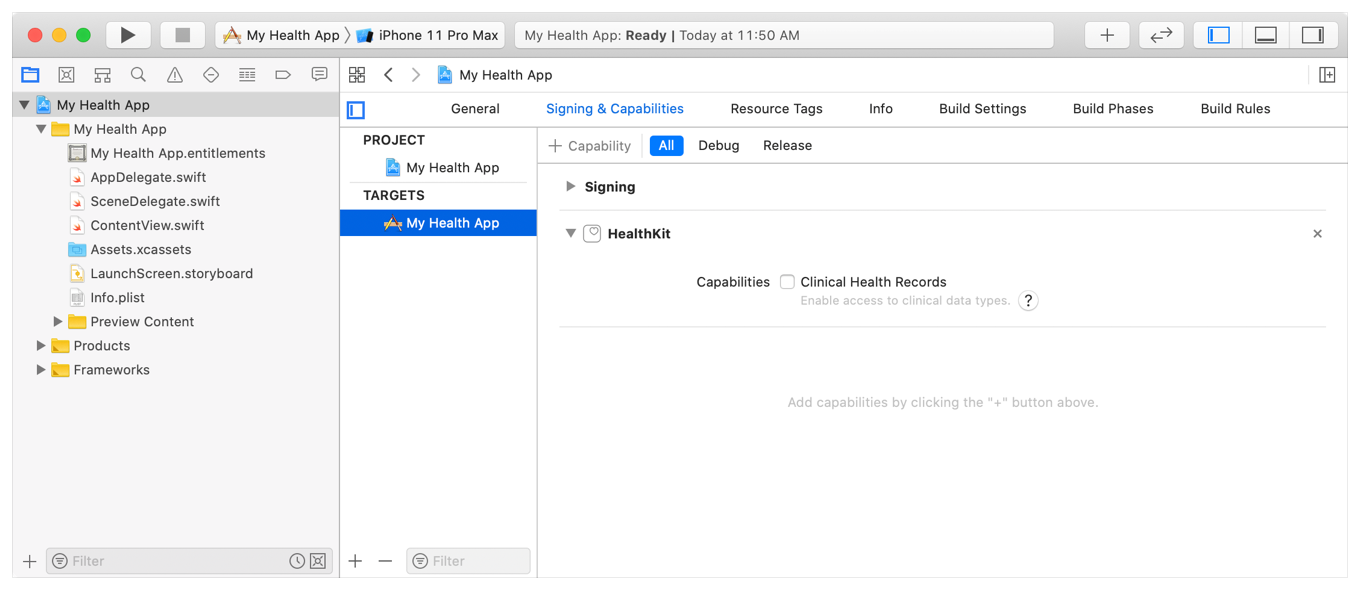Open the HealthKit help question mark
The image size is (1360, 590).
[x=1028, y=301]
